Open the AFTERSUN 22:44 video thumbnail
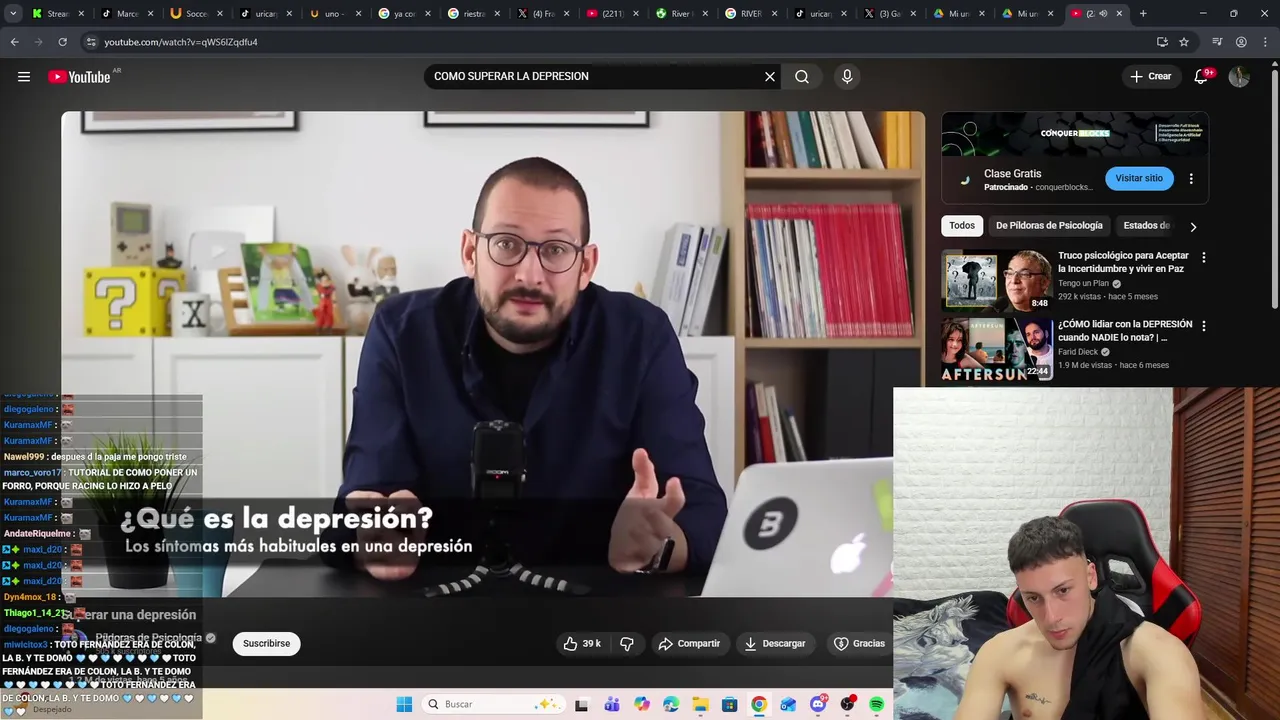The image size is (1280, 720). (x=997, y=350)
